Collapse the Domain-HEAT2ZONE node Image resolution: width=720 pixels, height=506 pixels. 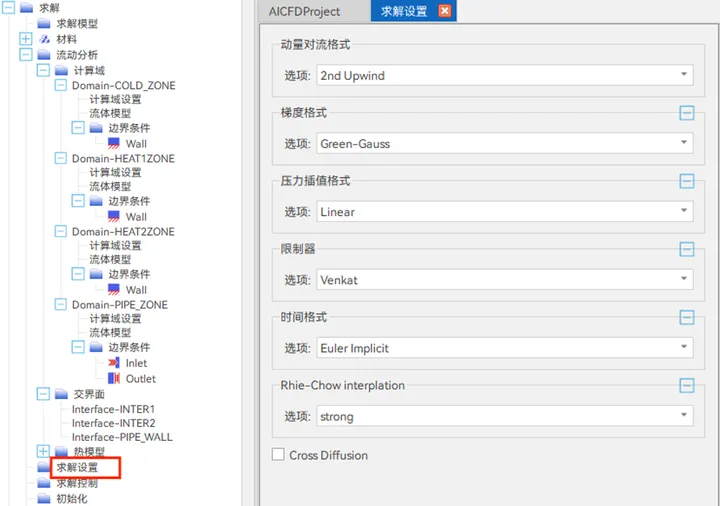coord(61,231)
